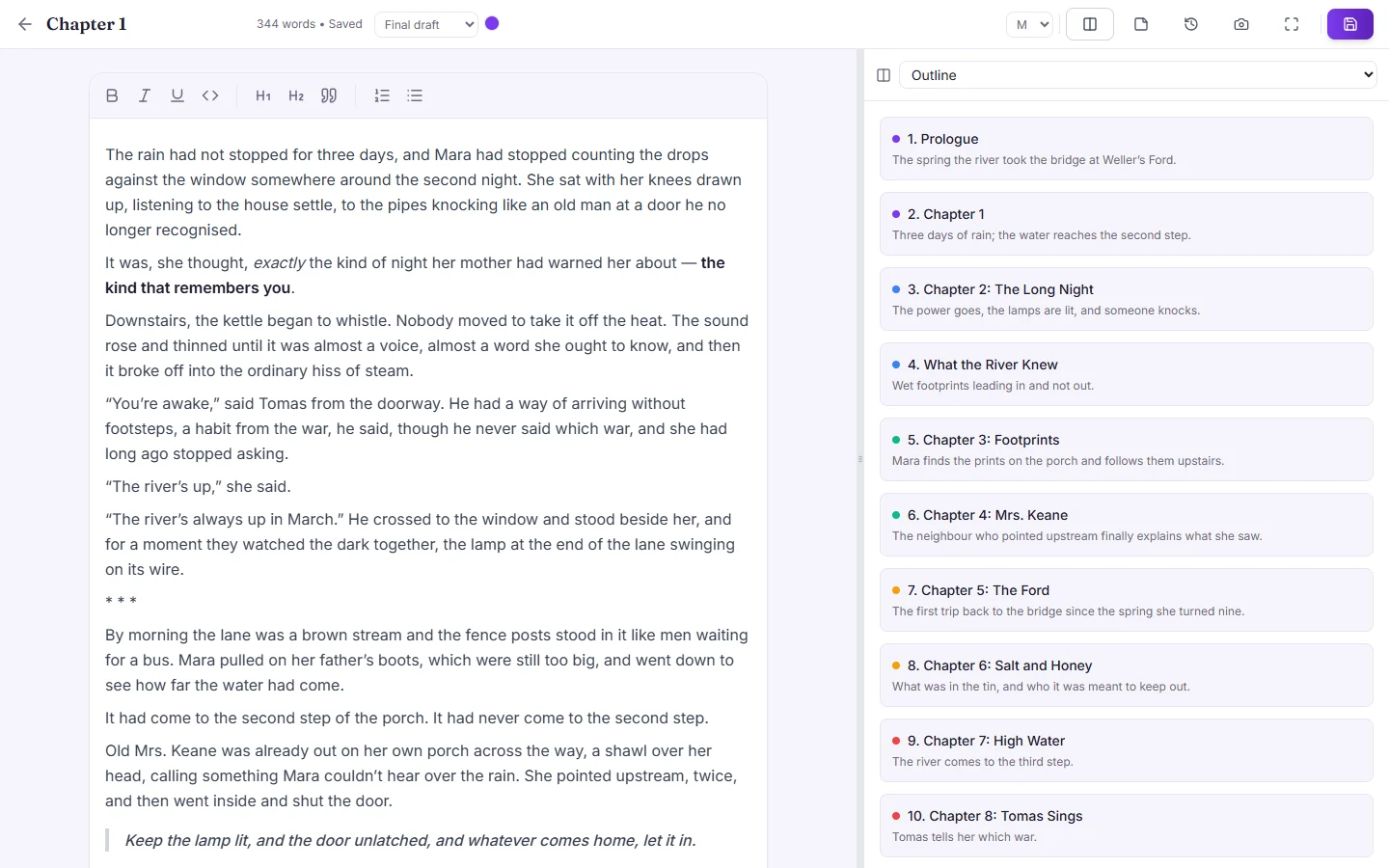Save with the purple disk button
This screenshot has height=868, width=1389.
(x=1350, y=24)
